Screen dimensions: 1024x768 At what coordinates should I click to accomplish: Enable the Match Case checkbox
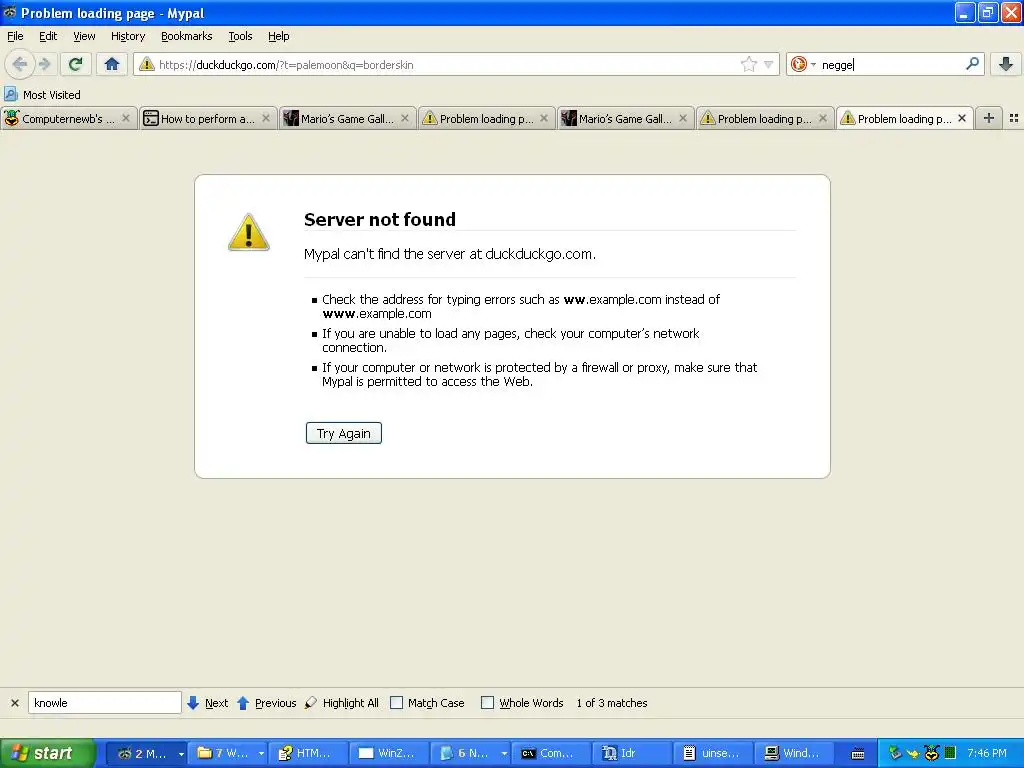point(396,703)
